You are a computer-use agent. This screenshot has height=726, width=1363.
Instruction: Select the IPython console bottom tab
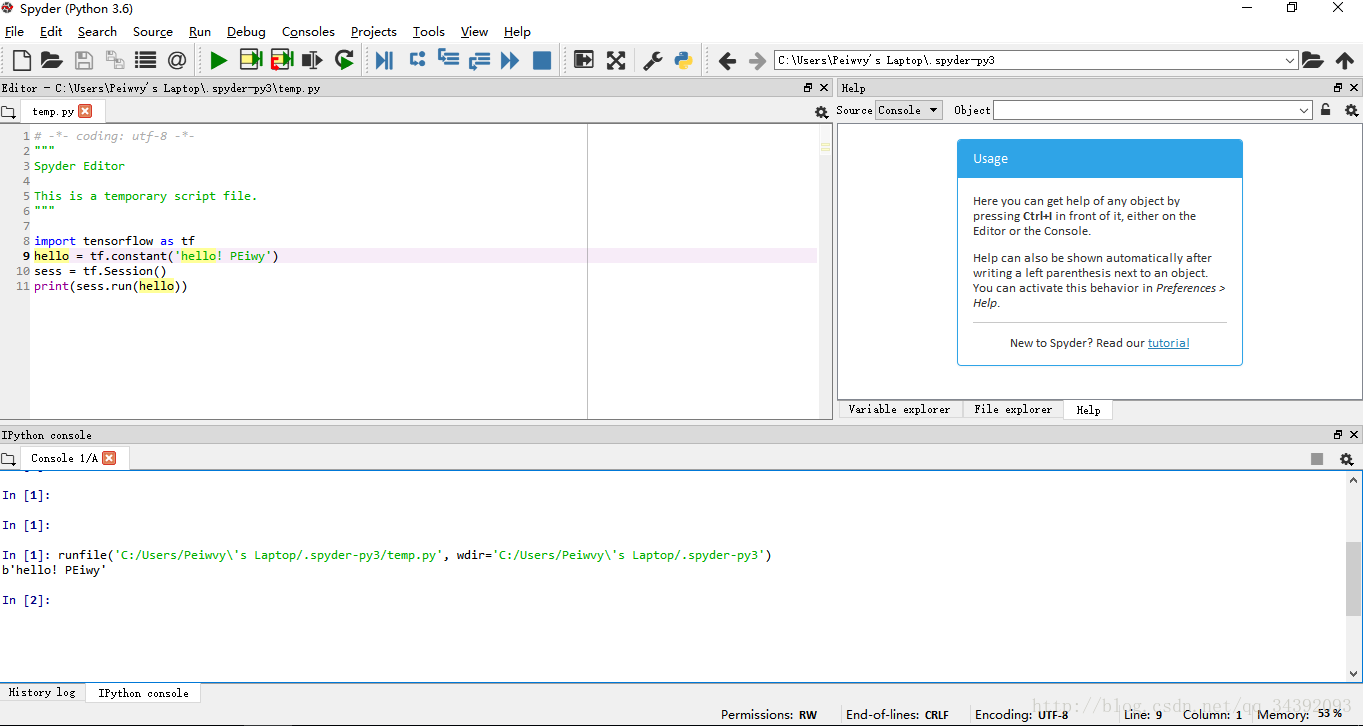(143, 693)
